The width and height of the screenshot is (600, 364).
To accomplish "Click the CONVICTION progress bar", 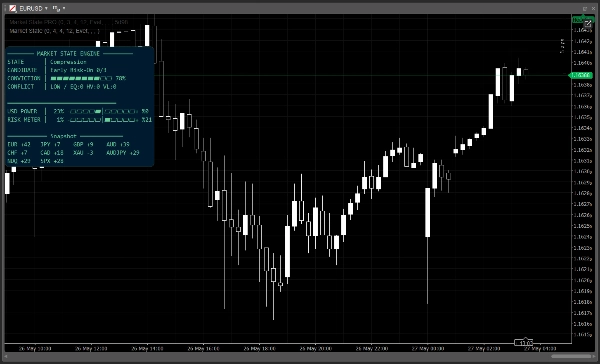I will (81, 78).
